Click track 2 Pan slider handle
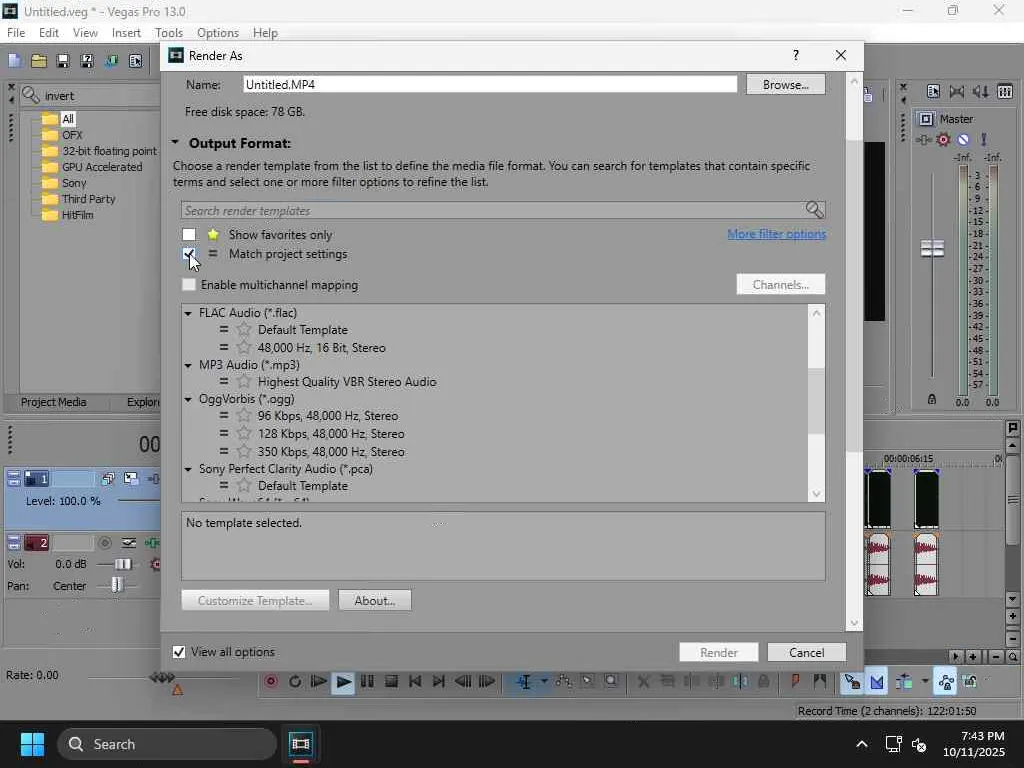 (x=116, y=585)
